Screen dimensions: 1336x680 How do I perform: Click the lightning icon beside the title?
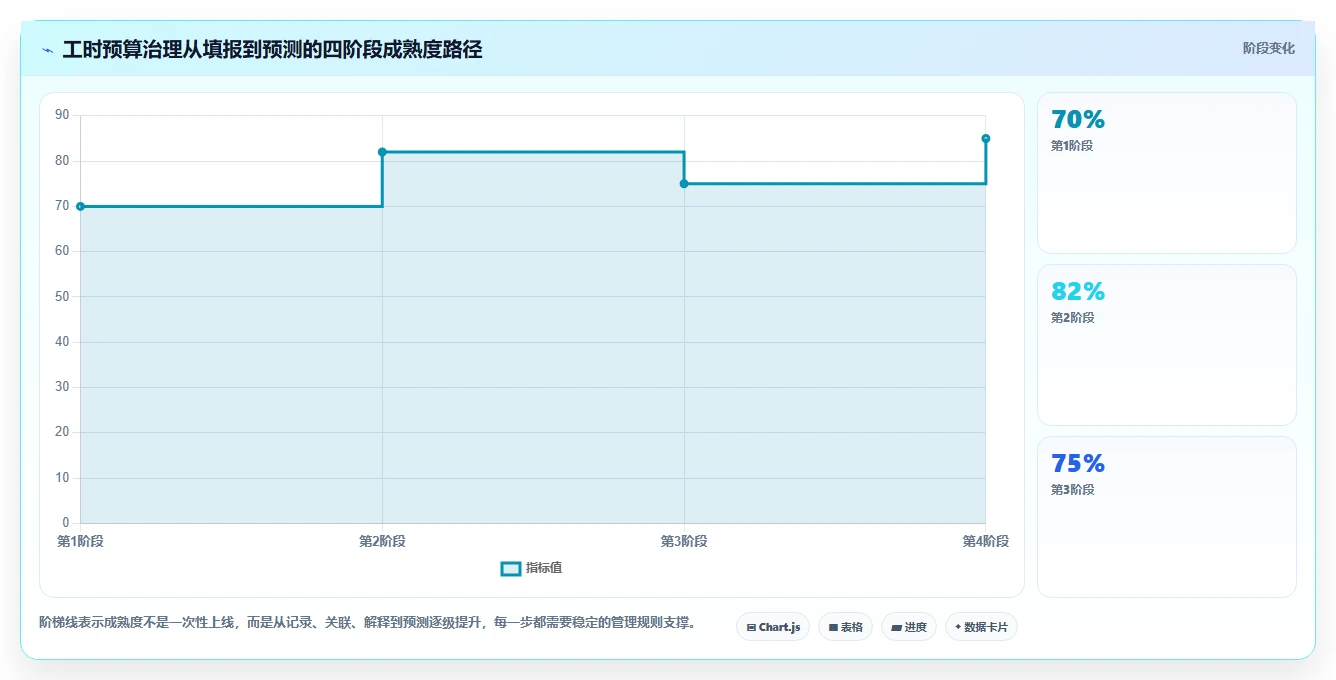click(47, 50)
